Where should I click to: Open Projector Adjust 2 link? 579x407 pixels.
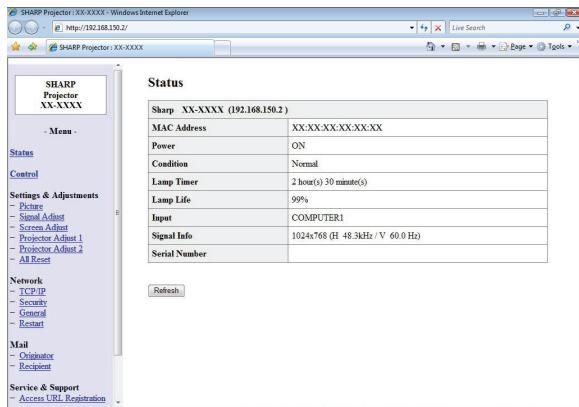coord(51,249)
